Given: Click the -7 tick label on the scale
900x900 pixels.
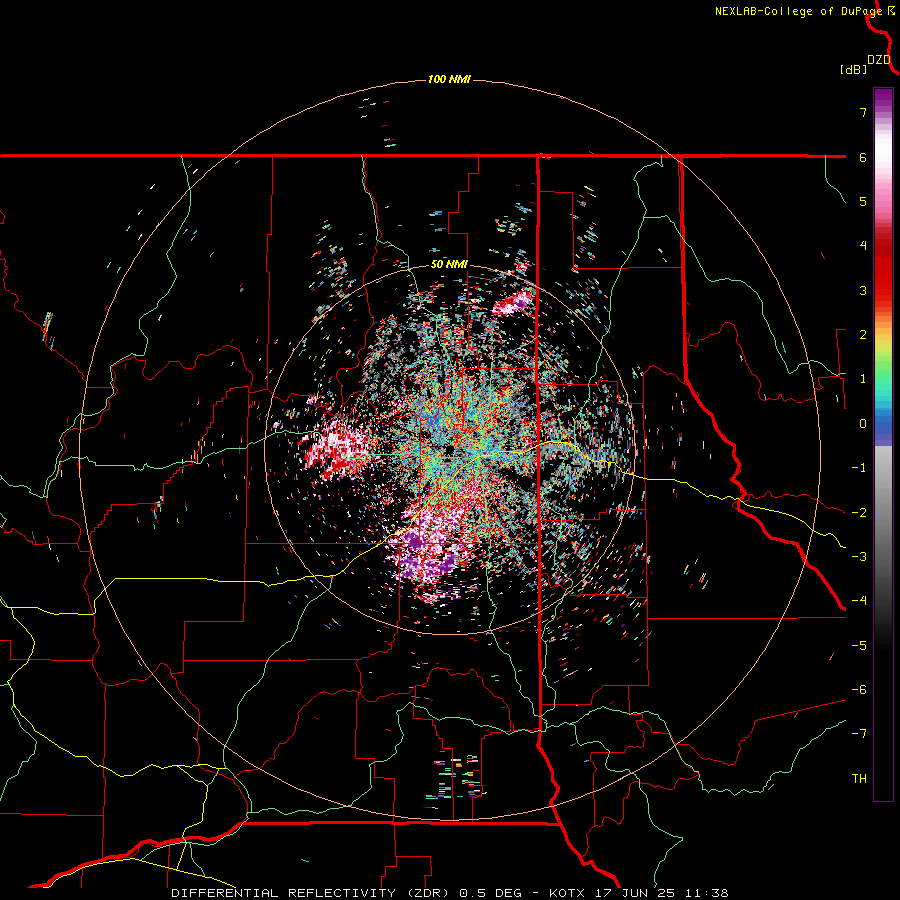Looking at the screenshot, I should (x=859, y=734).
